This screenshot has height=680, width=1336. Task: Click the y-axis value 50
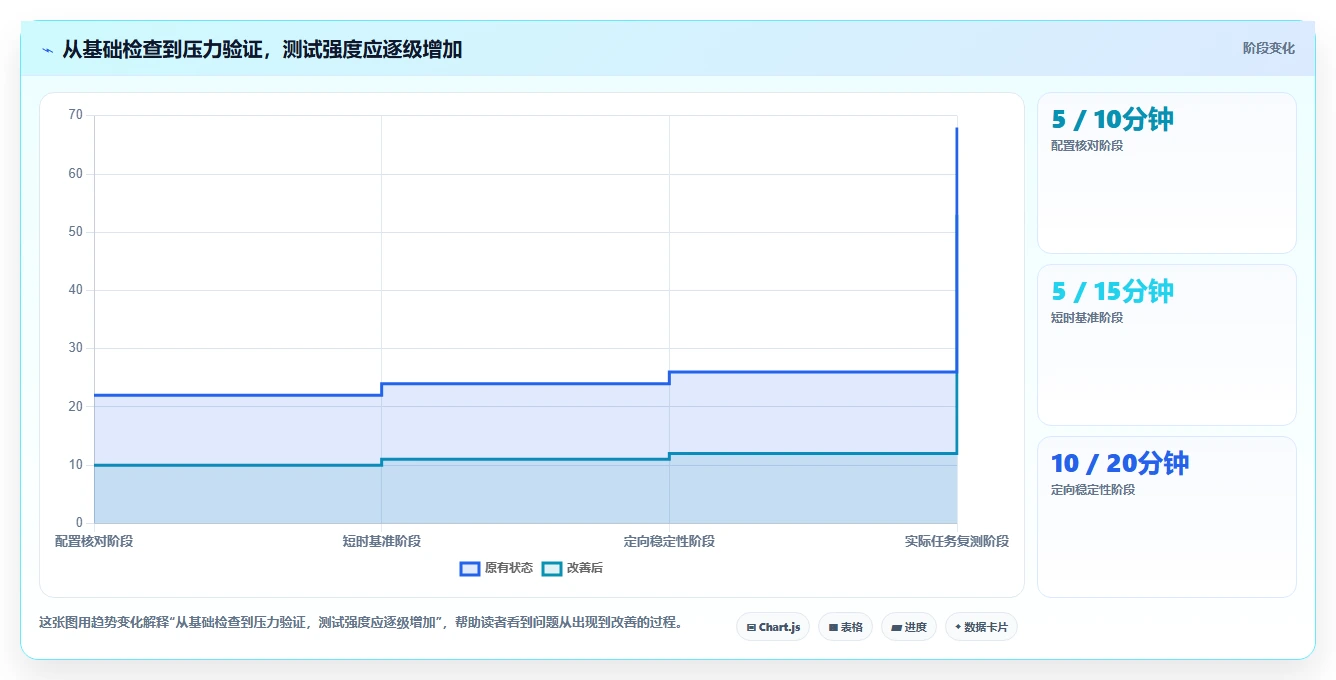76,232
